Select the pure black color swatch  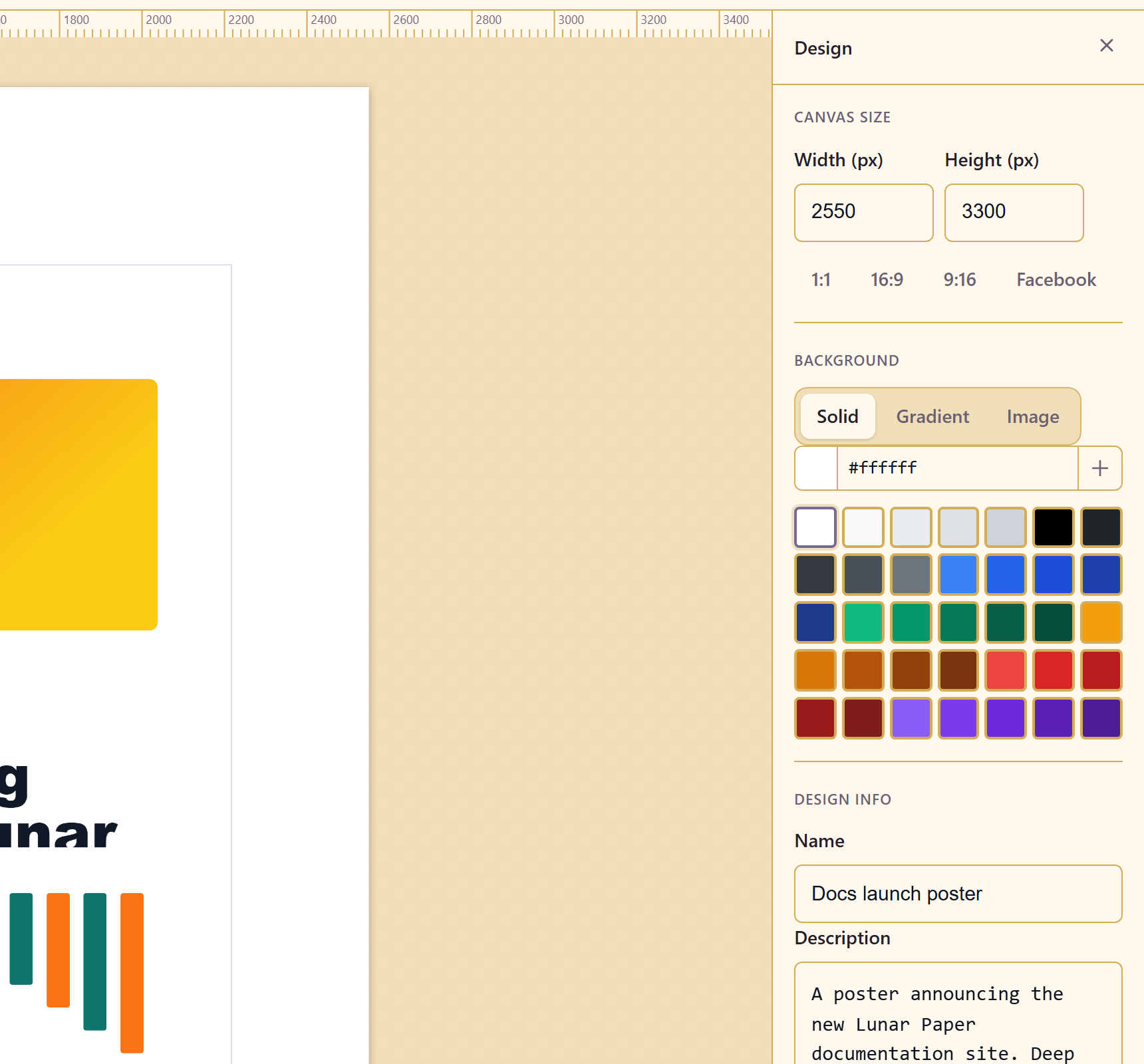[x=1054, y=527]
